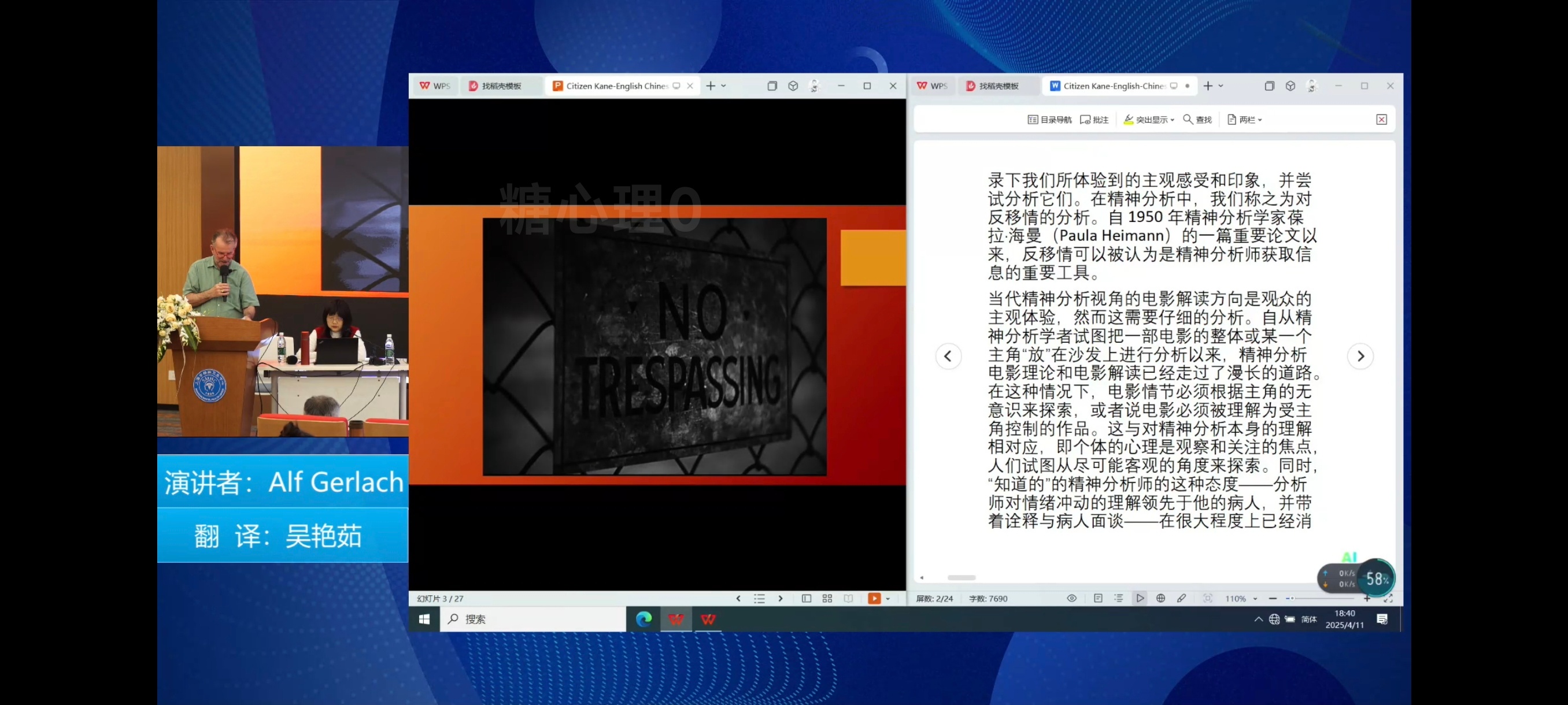1568x705 pixels.
Task: Click window-tiling icon in document window title bar
Action: pos(1269,86)
